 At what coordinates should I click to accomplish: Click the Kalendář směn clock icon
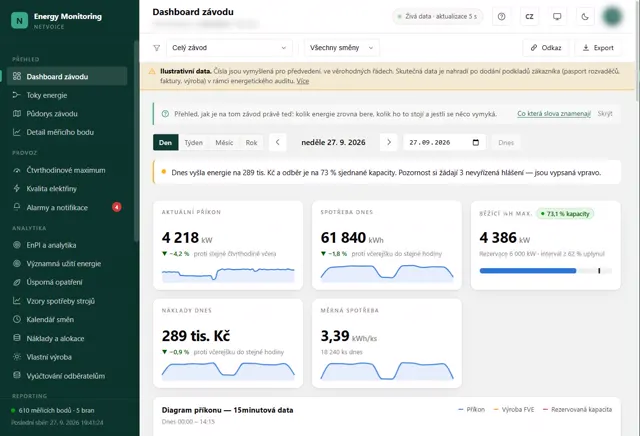[x=17, y=319]
